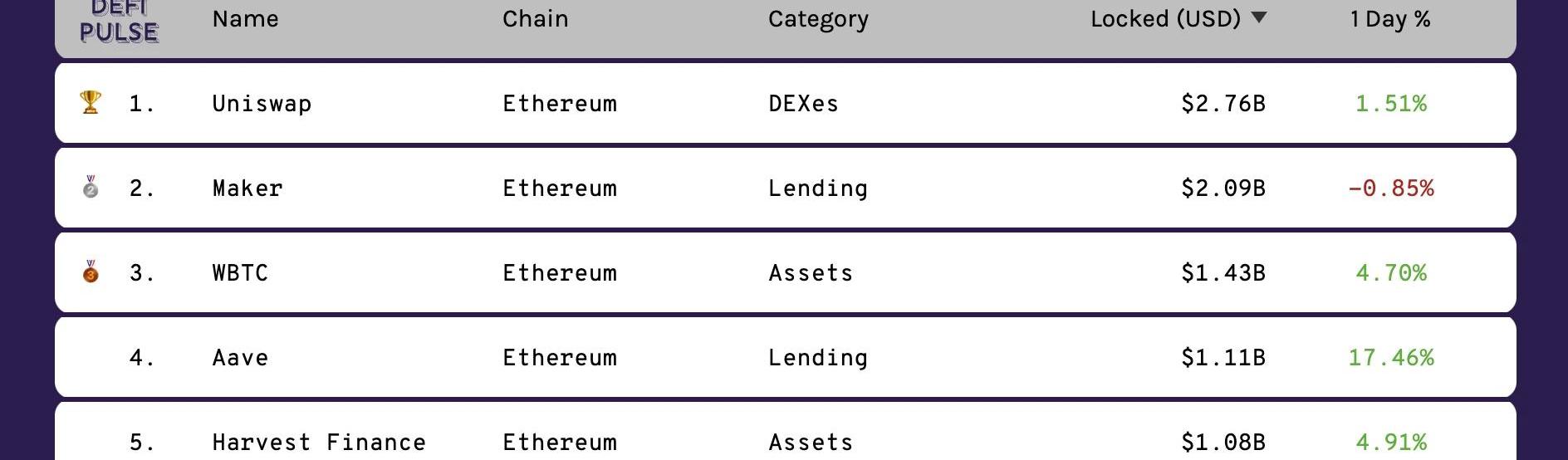Open the Maker project link

click(247, 188)
